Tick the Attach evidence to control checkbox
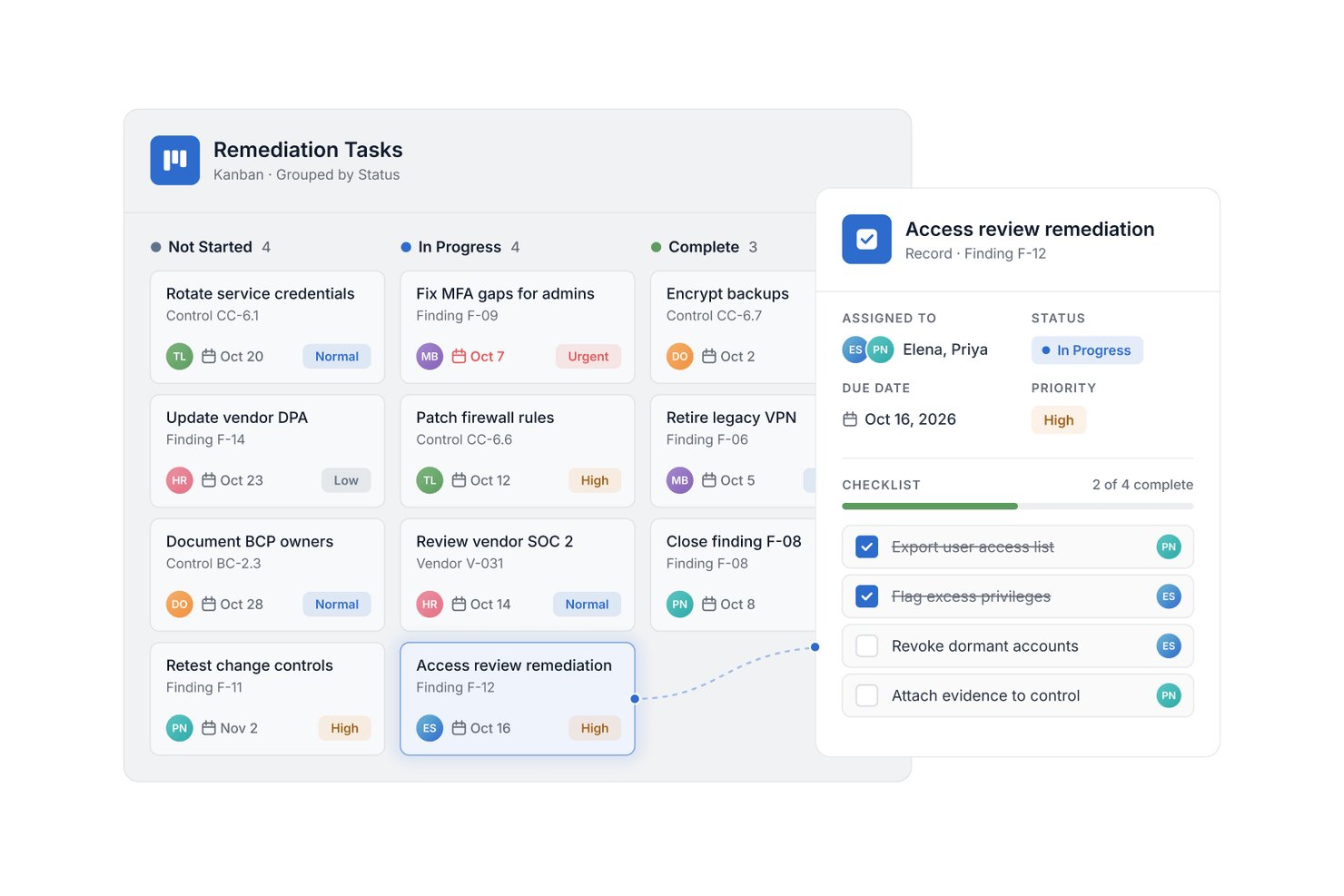 867,695
